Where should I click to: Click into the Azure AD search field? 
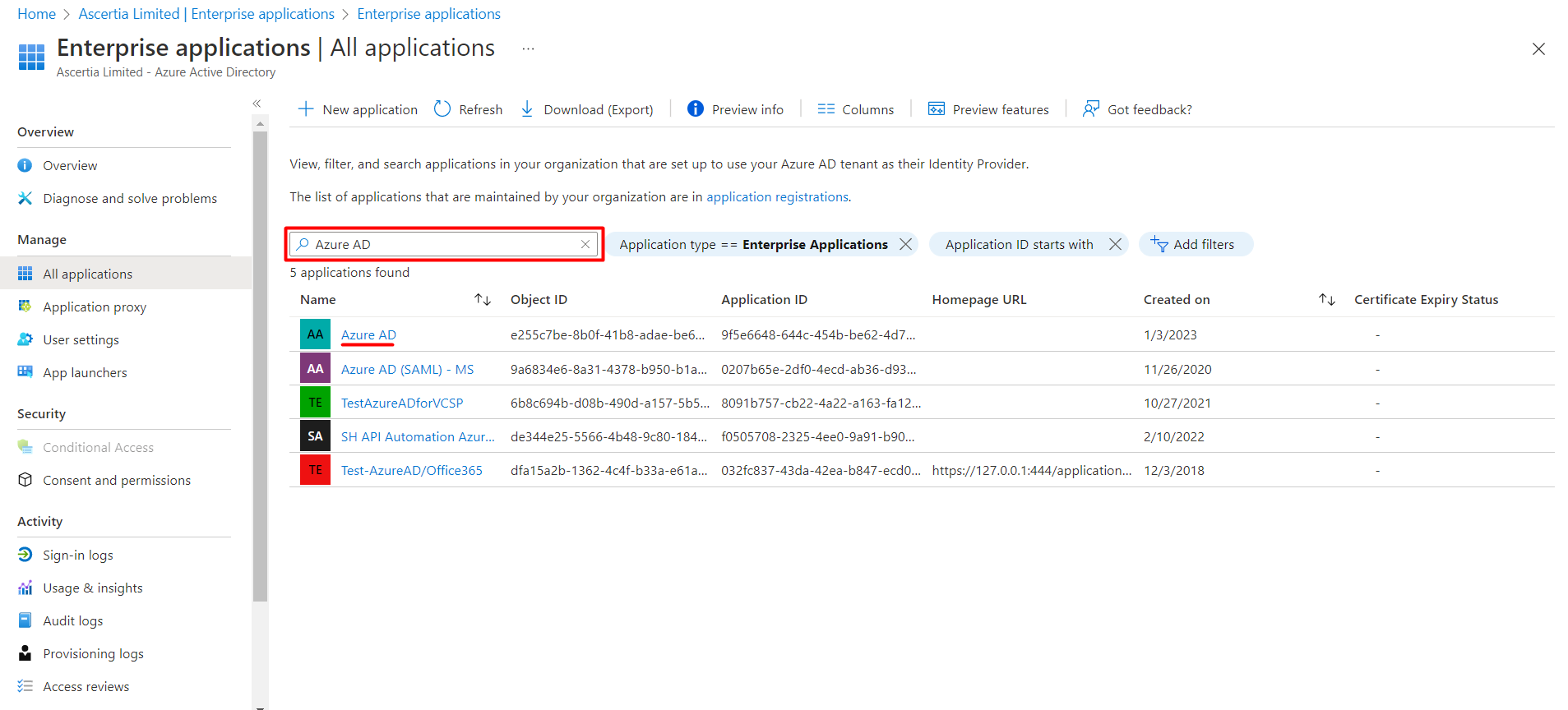[444, 244]
